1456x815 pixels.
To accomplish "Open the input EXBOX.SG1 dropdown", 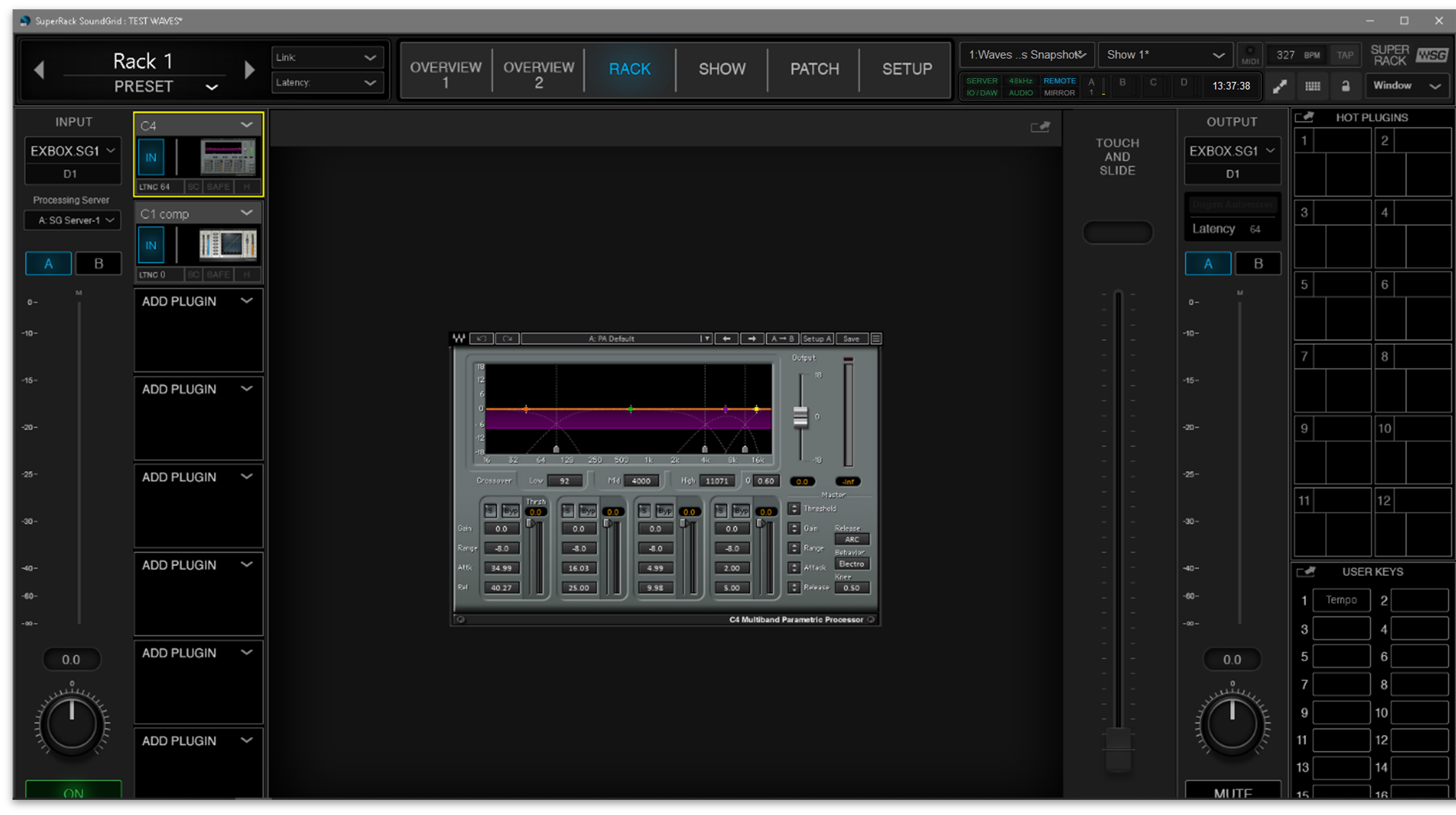I will tap(73, 151).
